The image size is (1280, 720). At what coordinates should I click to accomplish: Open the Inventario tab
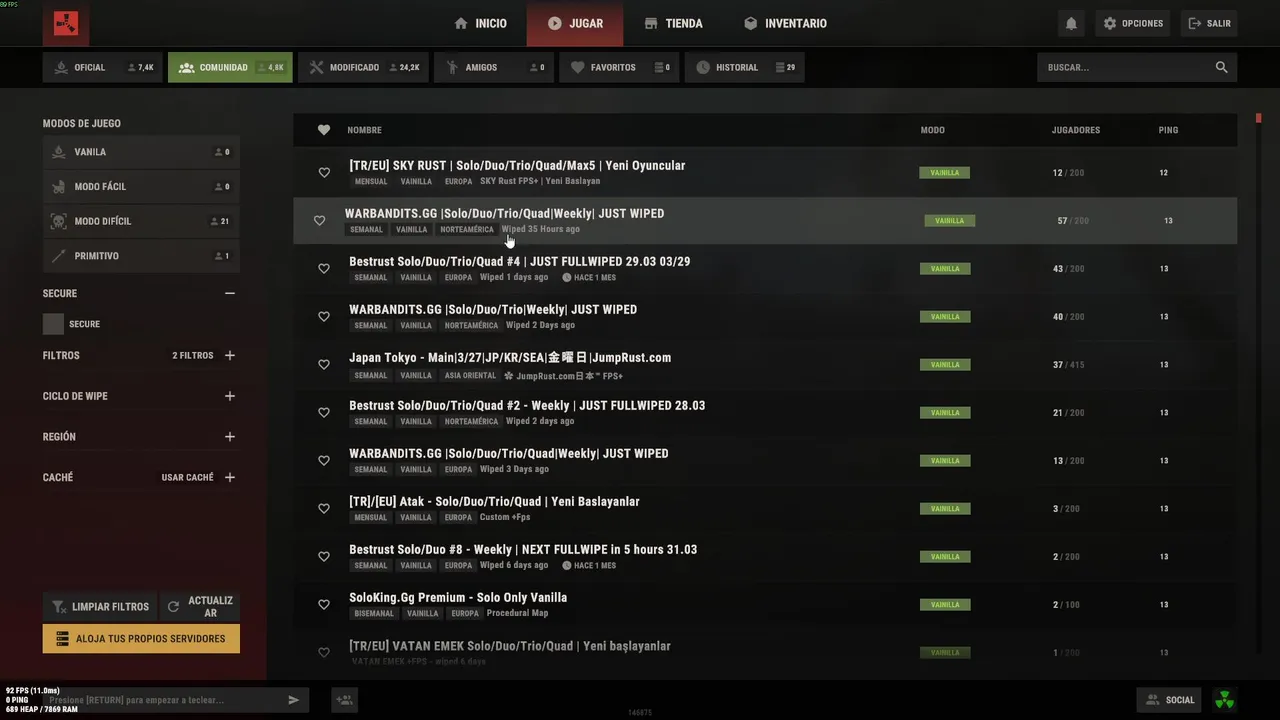pyautogui.click(x=785, y=23)
